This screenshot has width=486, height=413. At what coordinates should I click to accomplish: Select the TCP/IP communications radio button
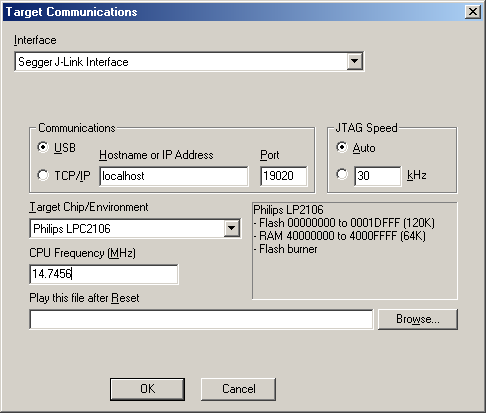tap(43, 175)
